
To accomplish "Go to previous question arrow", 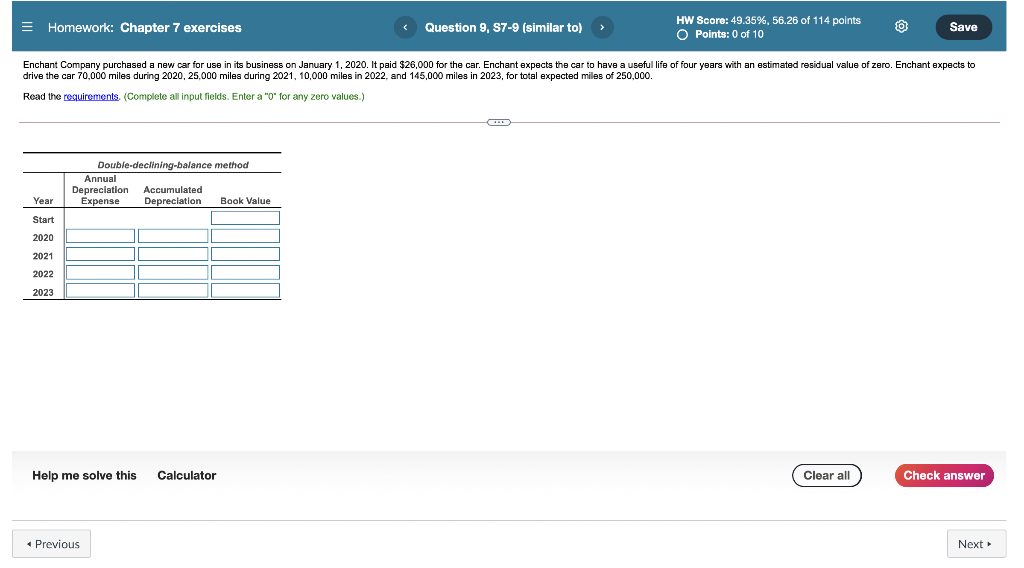I will tap(405, 27).
